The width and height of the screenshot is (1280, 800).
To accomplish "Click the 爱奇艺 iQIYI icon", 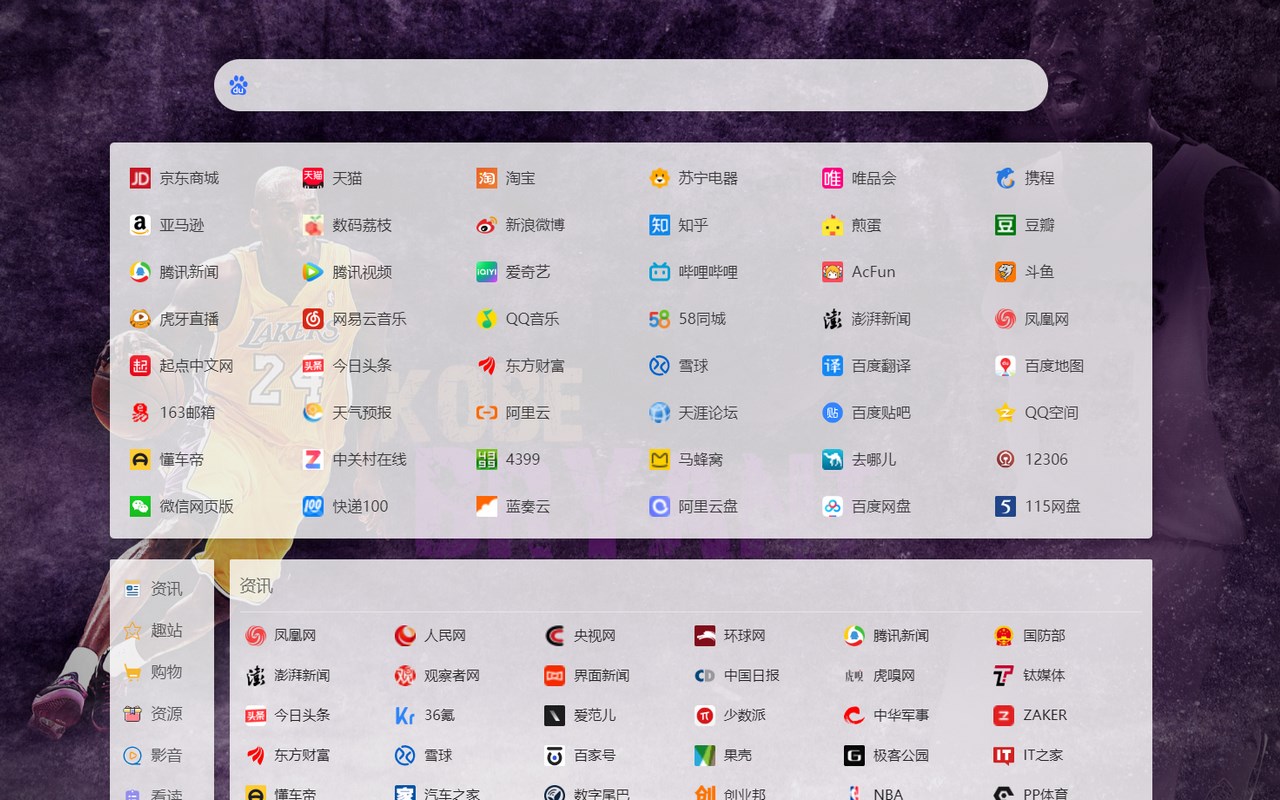I will click(486, 272).
